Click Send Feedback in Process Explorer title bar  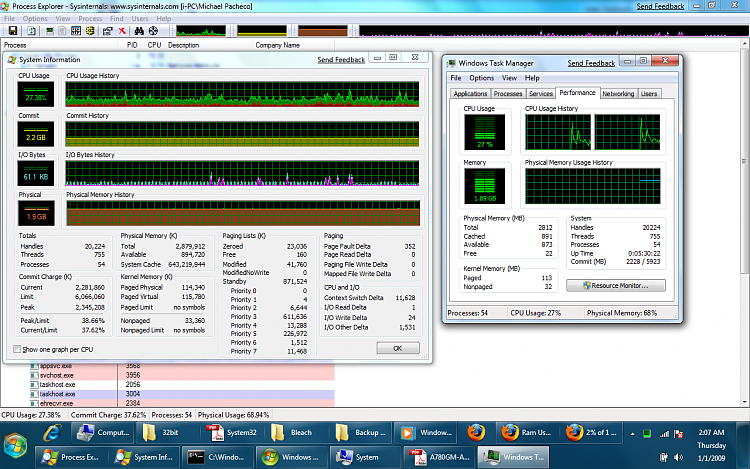point(660,6)
